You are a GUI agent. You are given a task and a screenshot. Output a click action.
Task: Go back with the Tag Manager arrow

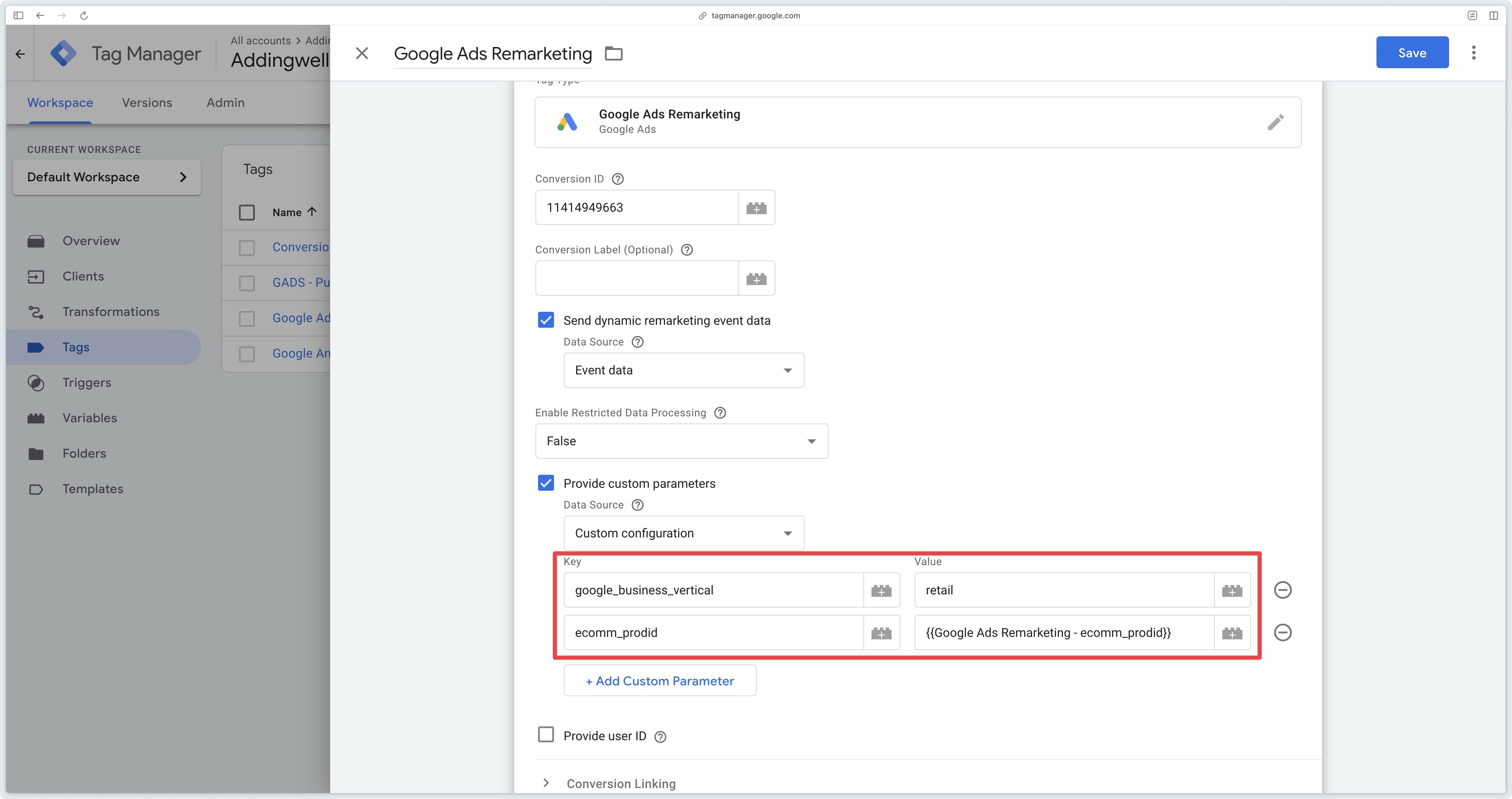(x=21, y=54)
